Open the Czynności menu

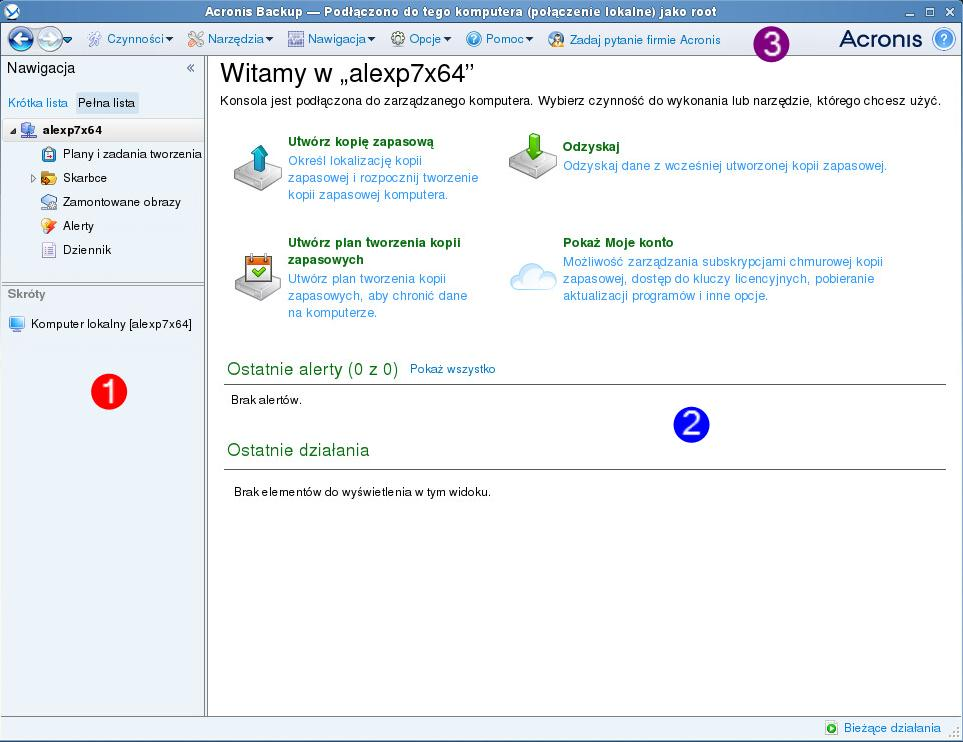tap(139, 39)
